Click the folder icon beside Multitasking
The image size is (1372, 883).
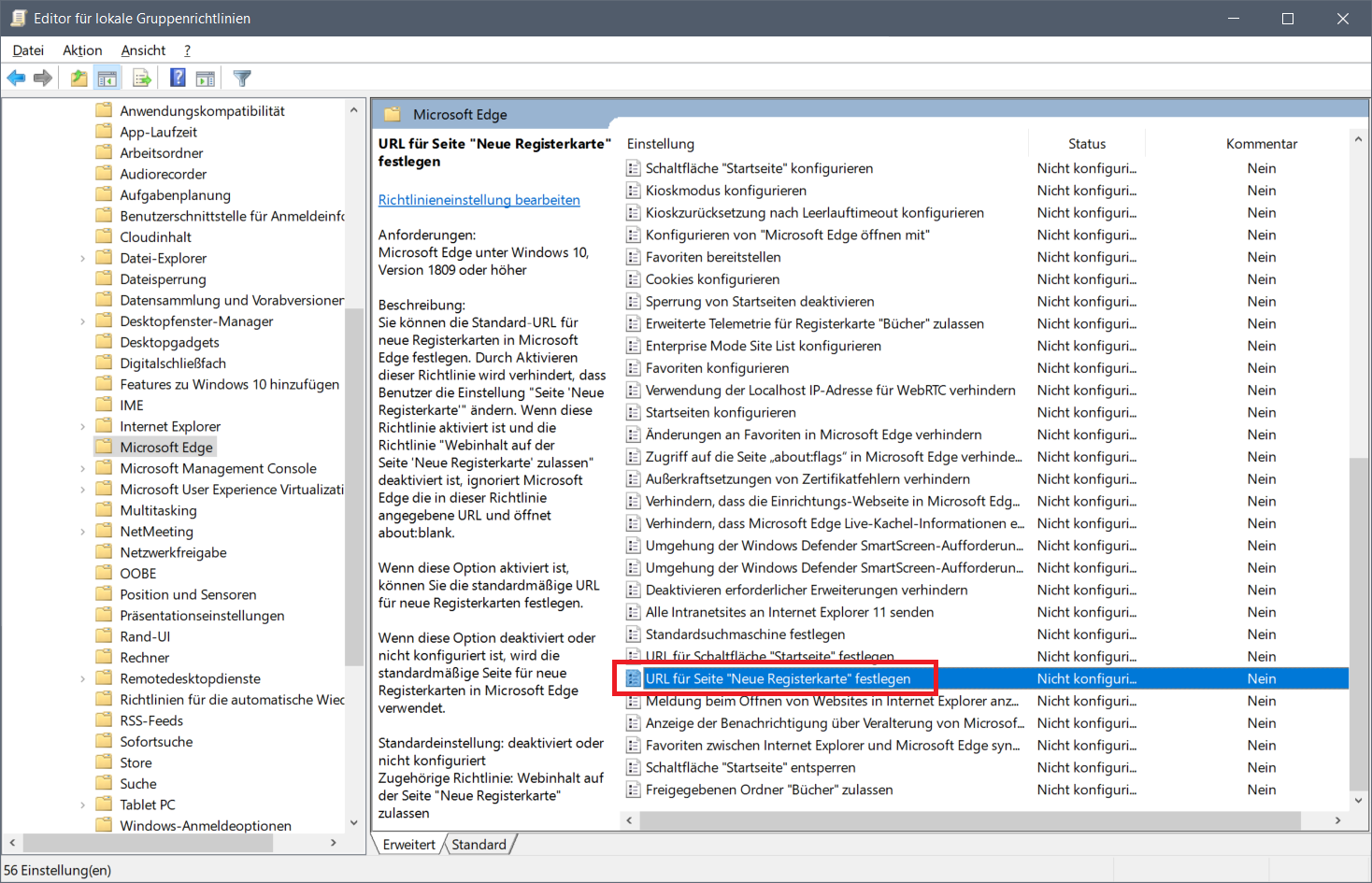click(x=104, y=510)
